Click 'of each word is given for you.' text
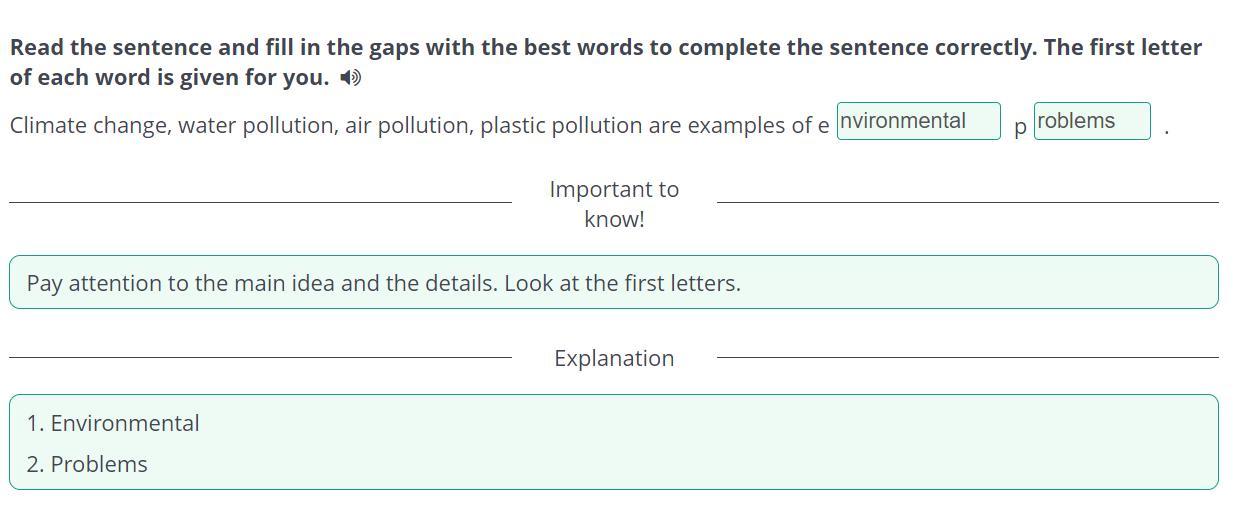Image resolution: width=1239 pixels, height=516 pixels. point(169,77)
